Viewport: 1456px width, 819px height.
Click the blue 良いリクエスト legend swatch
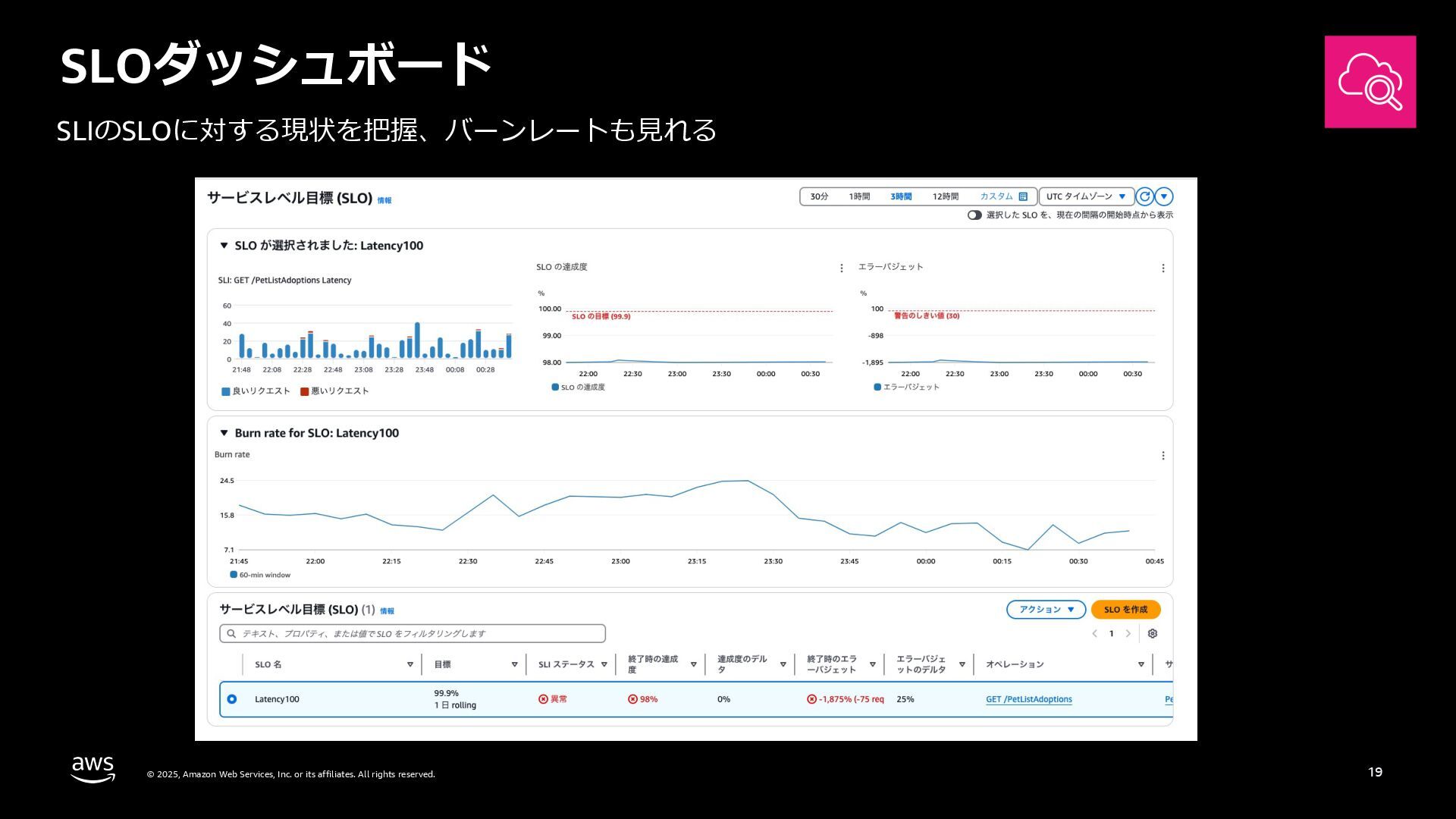225,392
